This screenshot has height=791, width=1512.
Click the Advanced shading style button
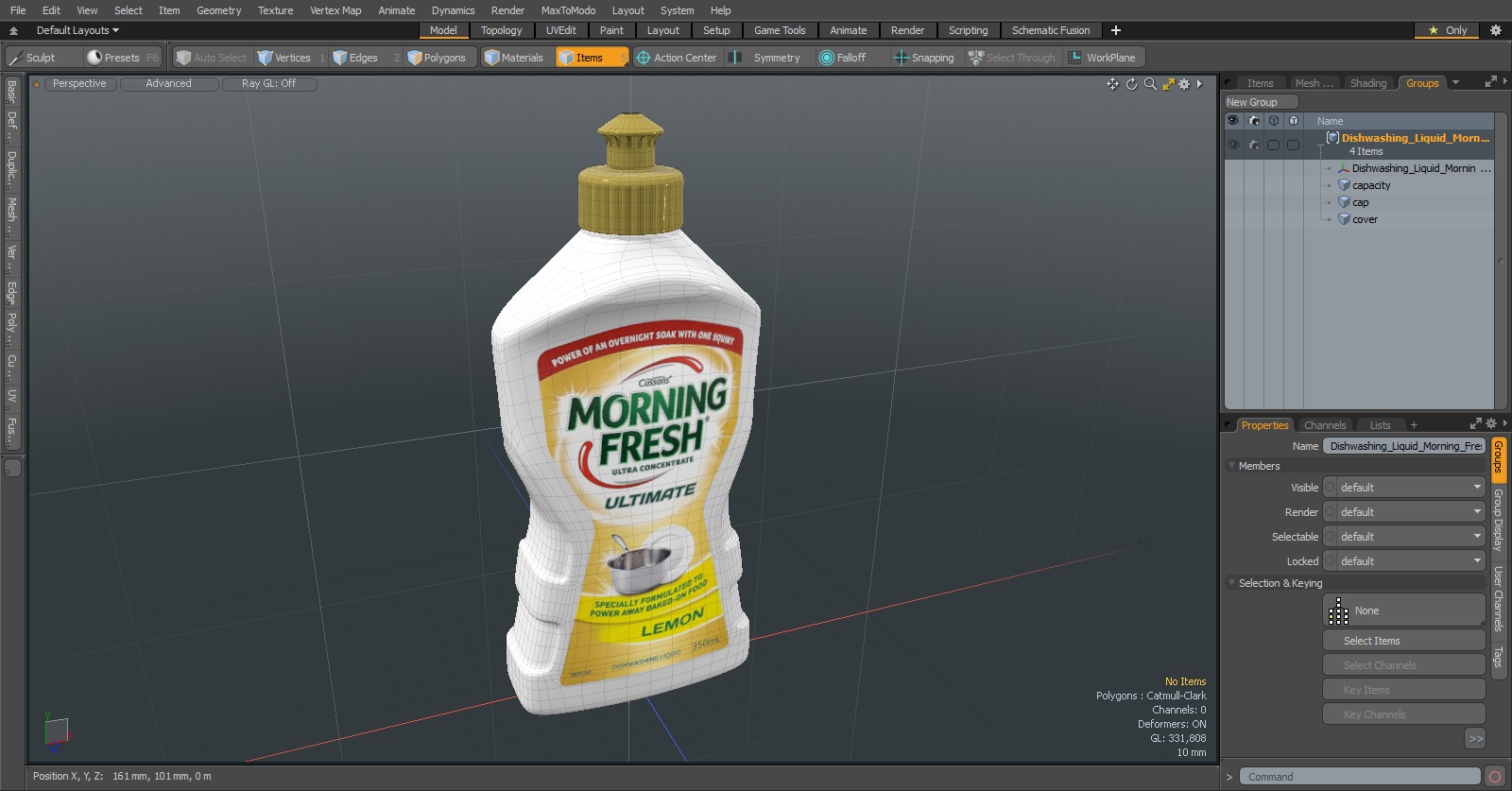(168, 84)
